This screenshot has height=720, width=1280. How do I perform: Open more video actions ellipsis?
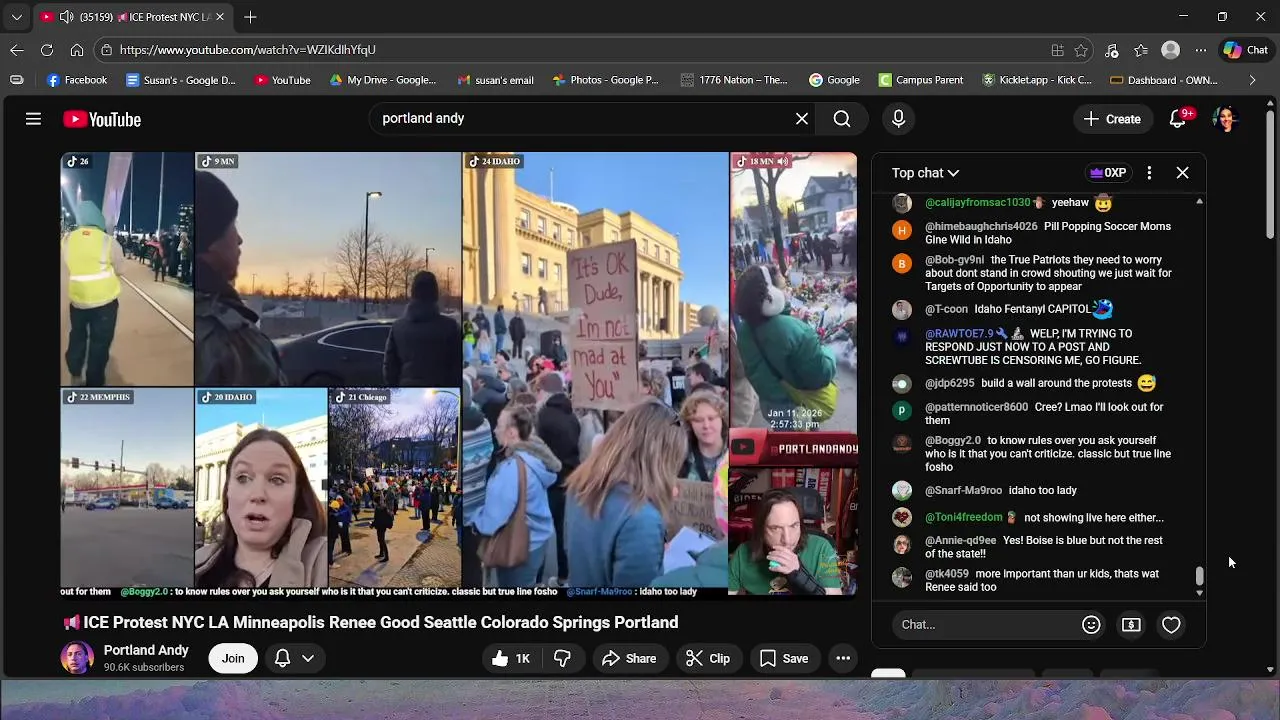(x=843, y=658)
